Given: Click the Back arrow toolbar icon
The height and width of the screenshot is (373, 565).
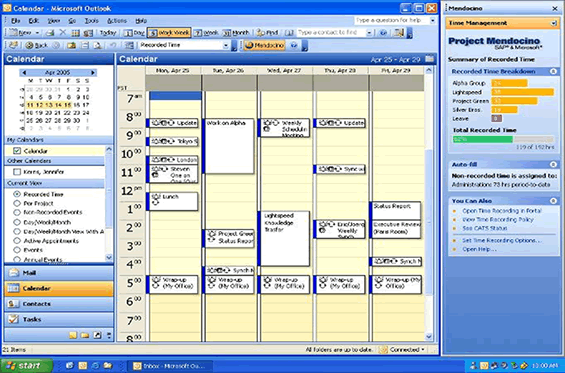Looking at the screenshot, I should tap(37, 45).
